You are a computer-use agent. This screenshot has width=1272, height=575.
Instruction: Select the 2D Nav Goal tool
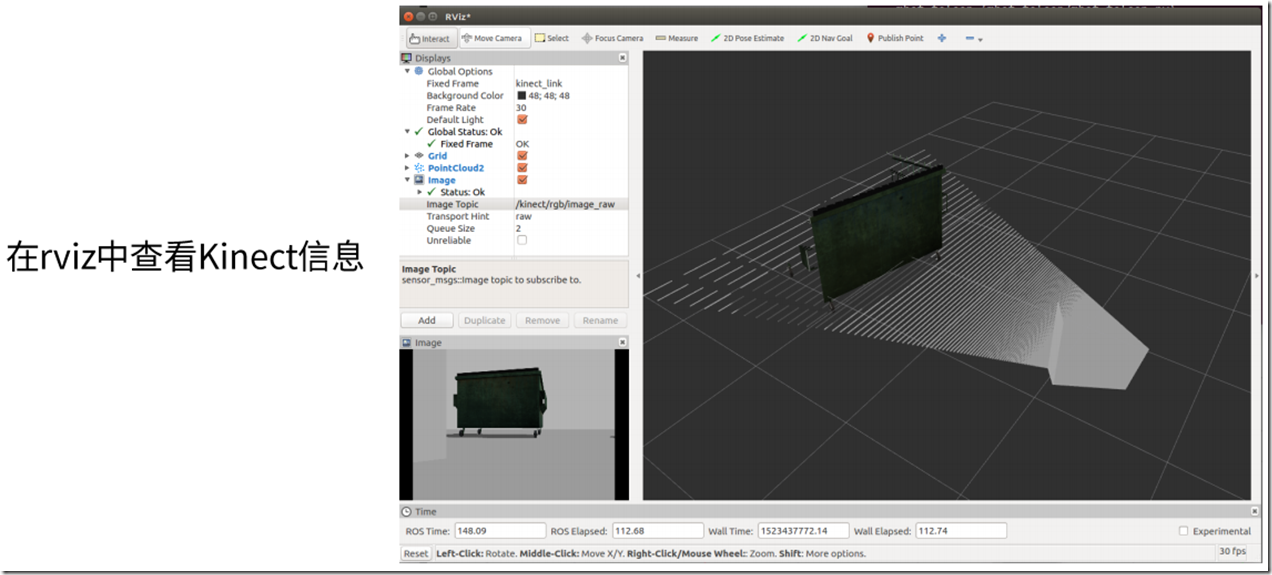coord(824,39)
